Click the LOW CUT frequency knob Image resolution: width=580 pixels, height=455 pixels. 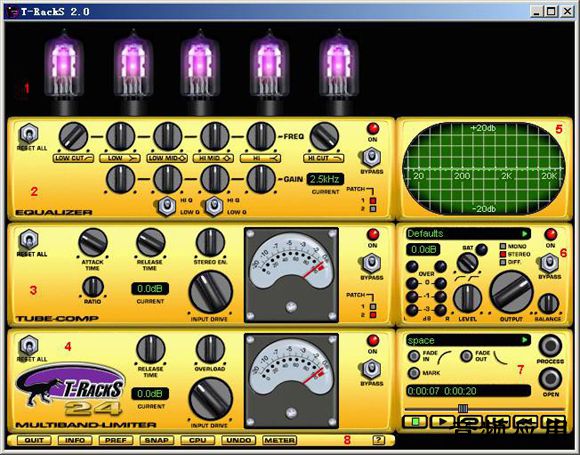(73, 136)
